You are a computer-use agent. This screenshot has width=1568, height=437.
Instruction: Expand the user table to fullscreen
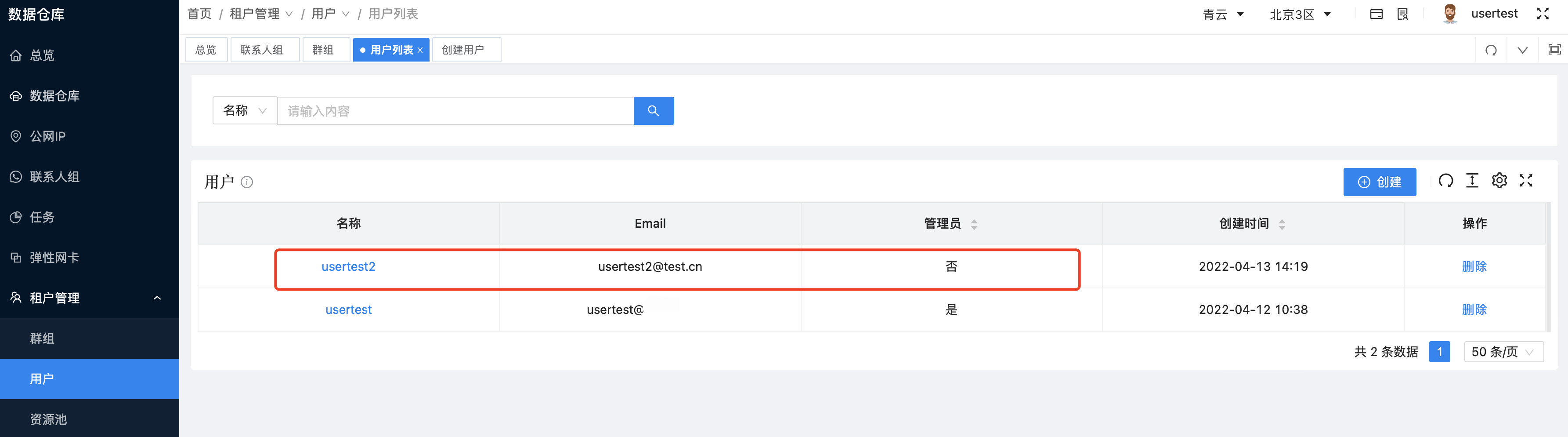tap(1526, 180)
